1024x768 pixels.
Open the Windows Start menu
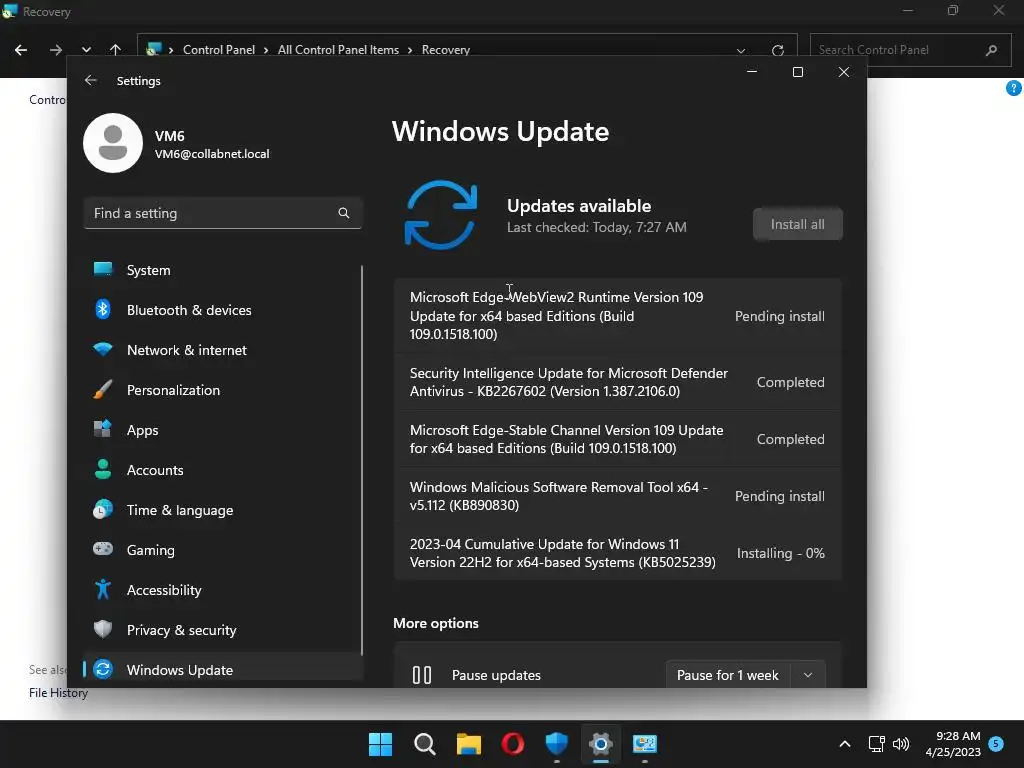tap(380, 744)
